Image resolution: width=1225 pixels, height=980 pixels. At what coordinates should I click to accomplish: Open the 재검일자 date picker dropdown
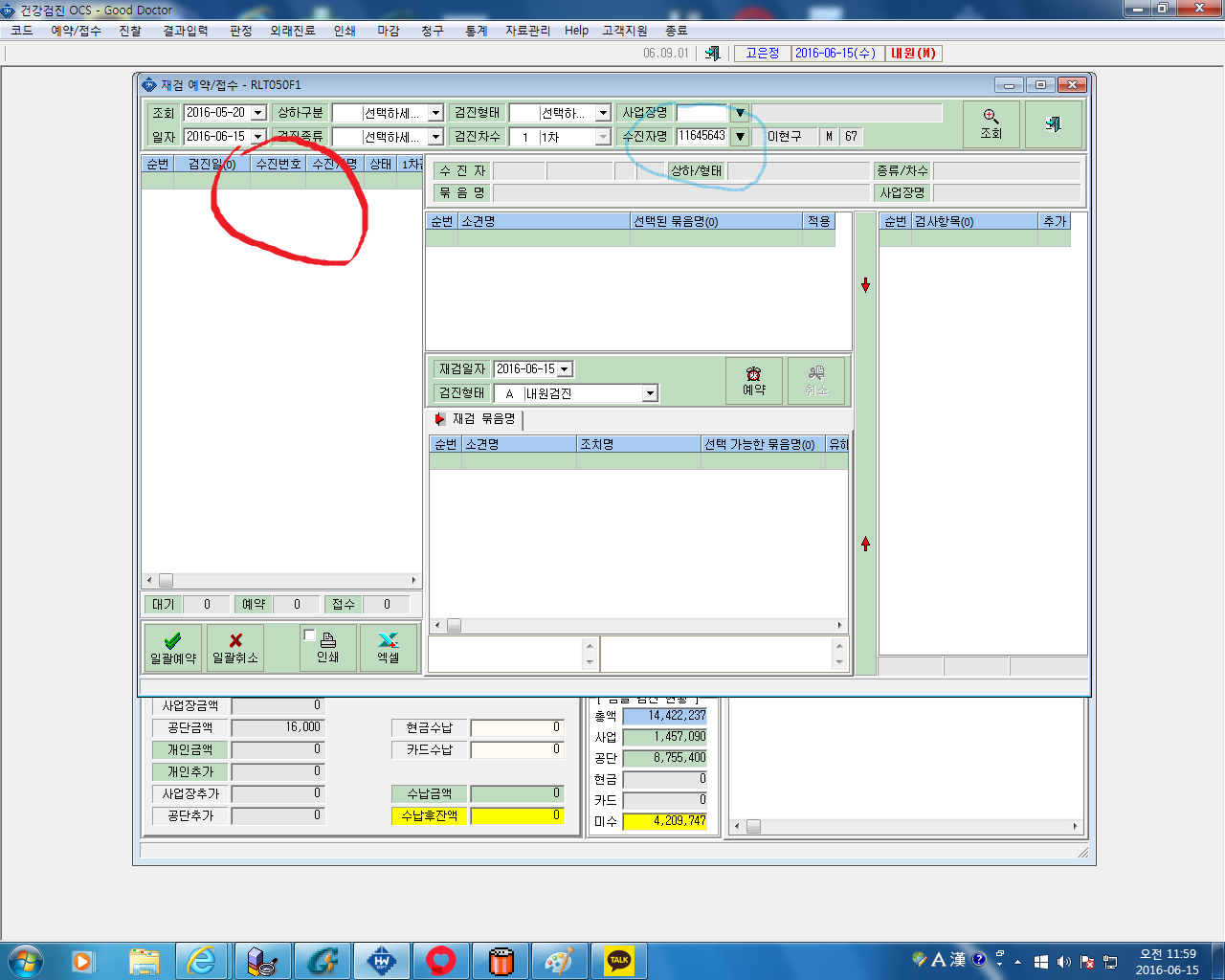coord(565,369)
